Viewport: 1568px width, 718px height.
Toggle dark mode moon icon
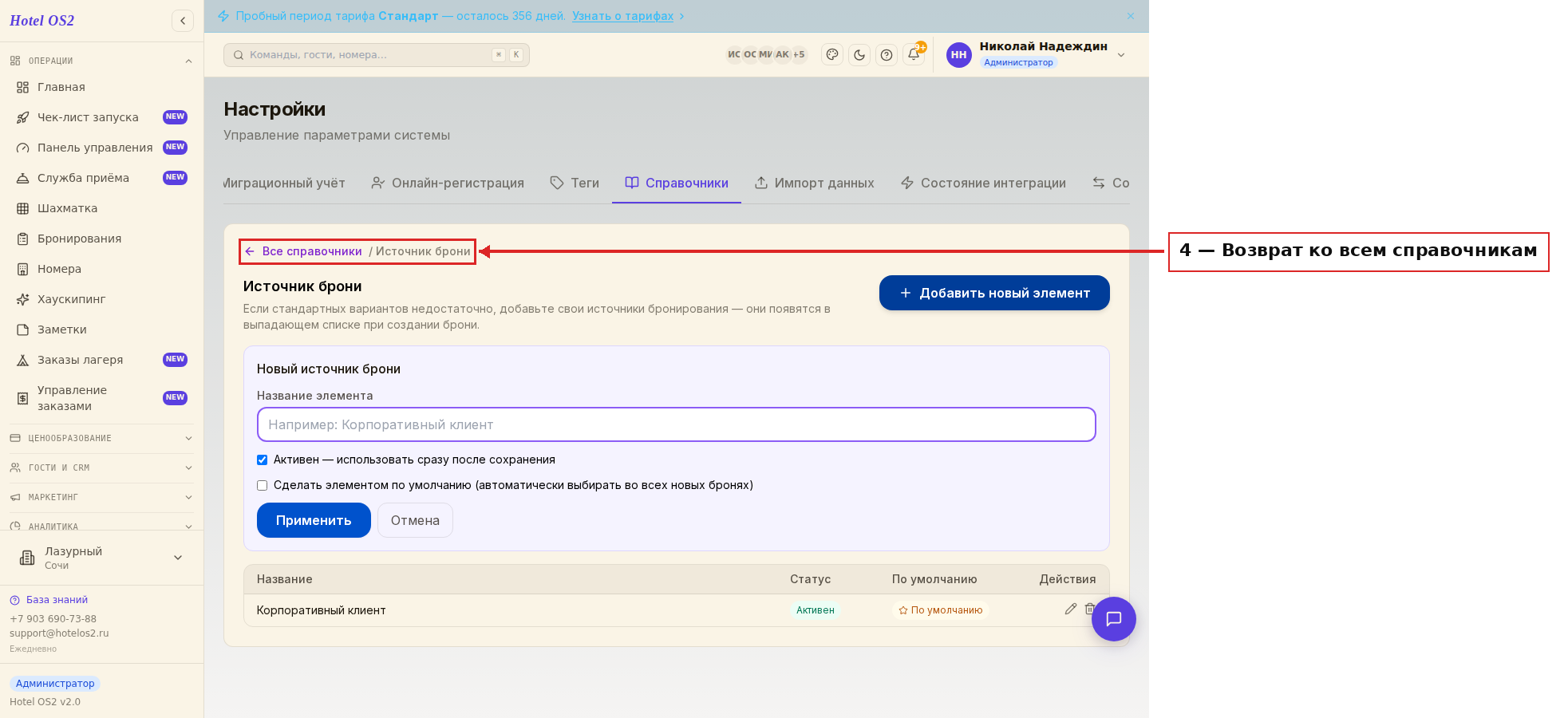(859, 55)
